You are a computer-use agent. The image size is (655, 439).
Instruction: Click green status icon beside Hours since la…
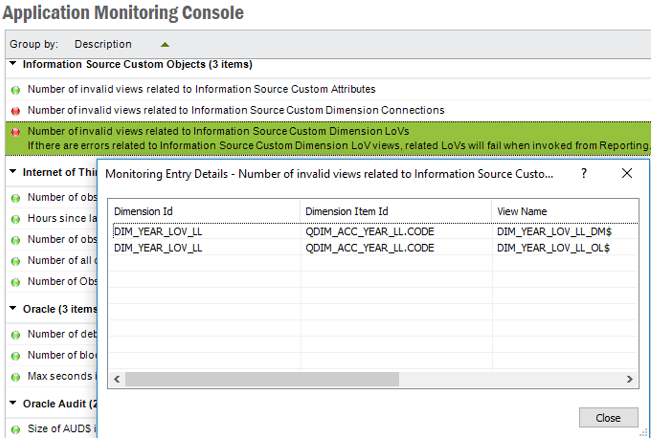(16, 218)
